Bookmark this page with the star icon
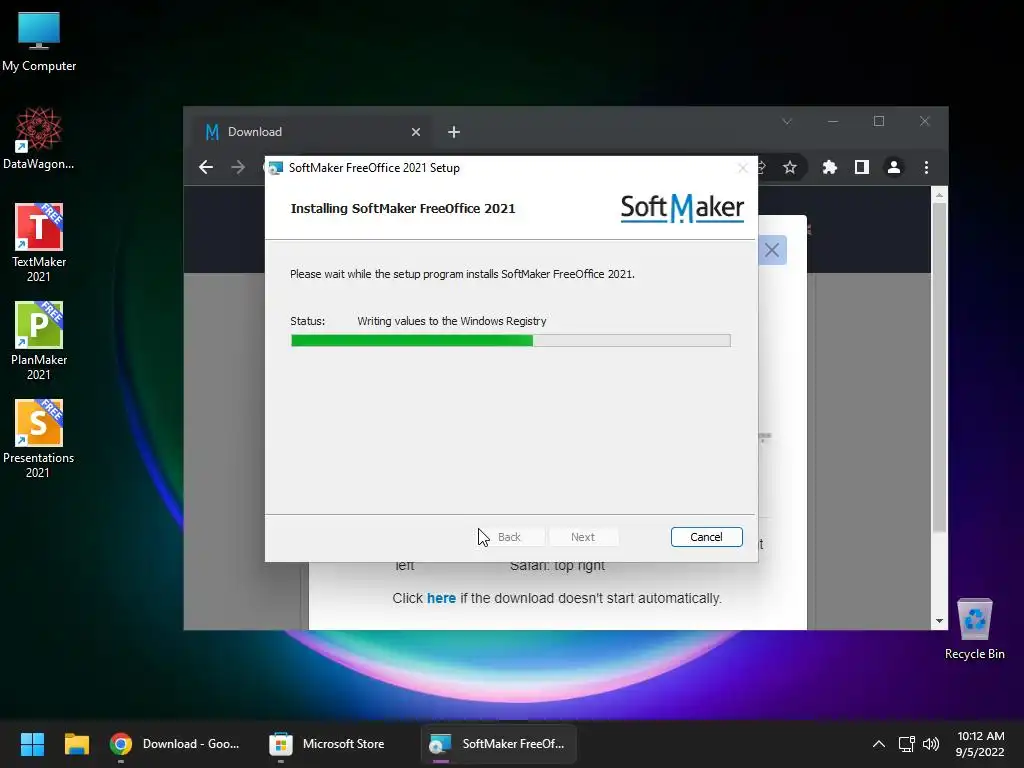The height and width of the screenshot is (768, 1024). tap(790, 167)
